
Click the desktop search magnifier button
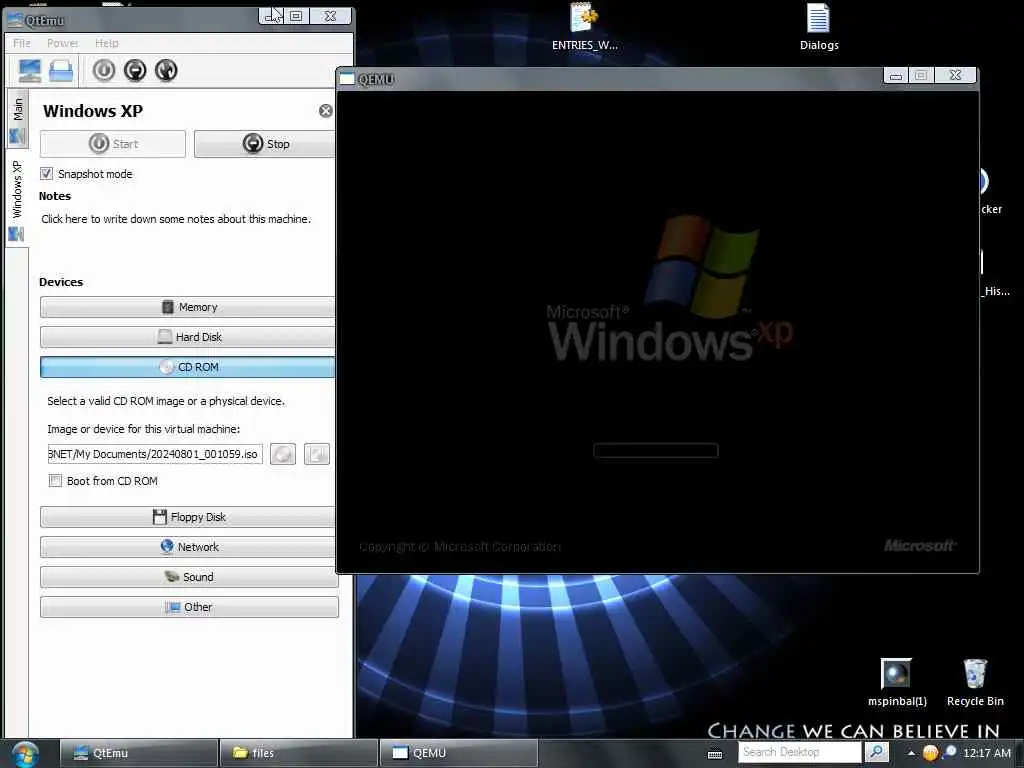[x=877, y=752]
